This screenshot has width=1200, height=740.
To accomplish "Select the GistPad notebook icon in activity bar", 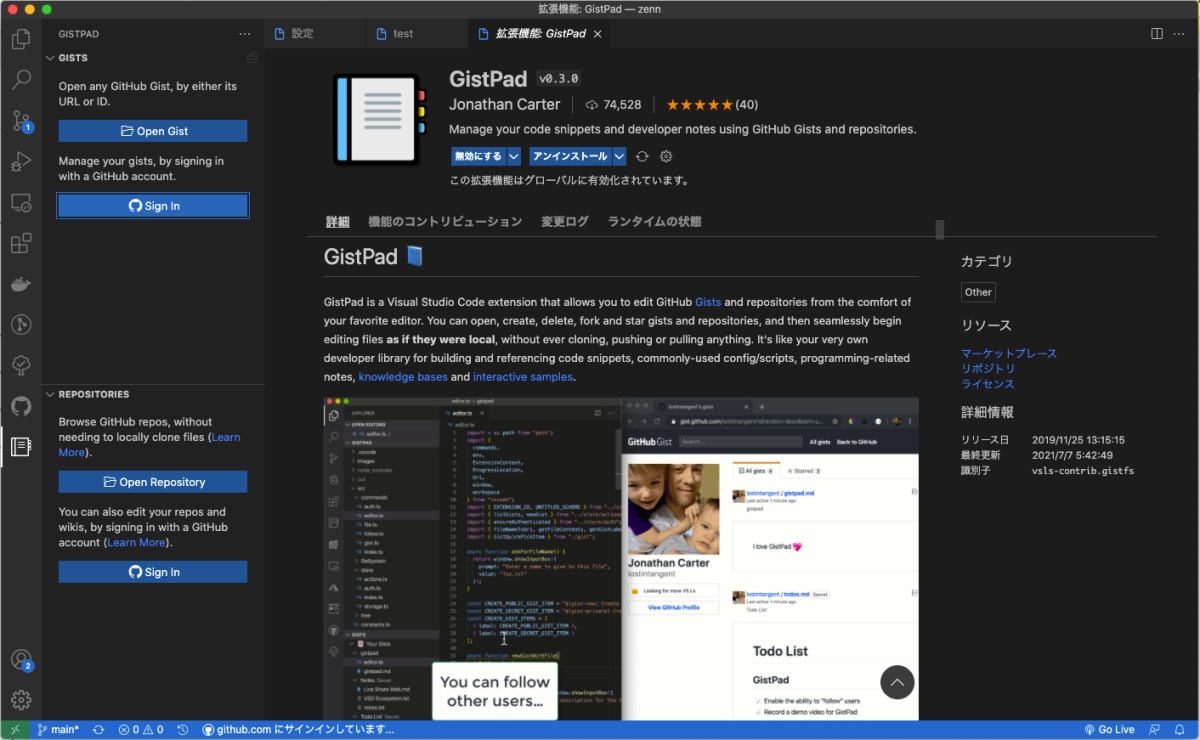I will (20, 447).
